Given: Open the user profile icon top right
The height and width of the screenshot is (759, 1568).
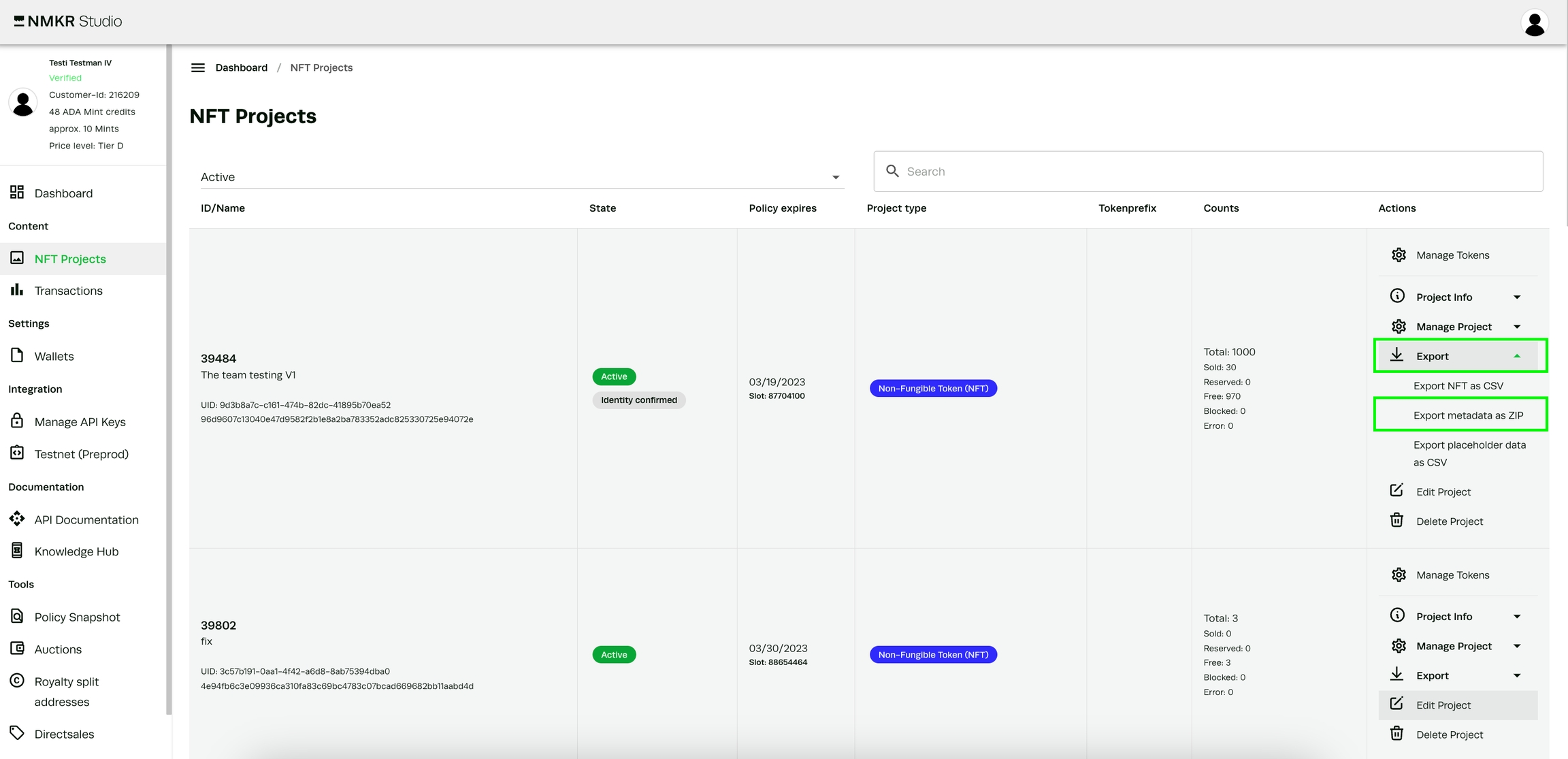Looking at the screenshot, I should pyautogui.click(x=1534, y=23).
